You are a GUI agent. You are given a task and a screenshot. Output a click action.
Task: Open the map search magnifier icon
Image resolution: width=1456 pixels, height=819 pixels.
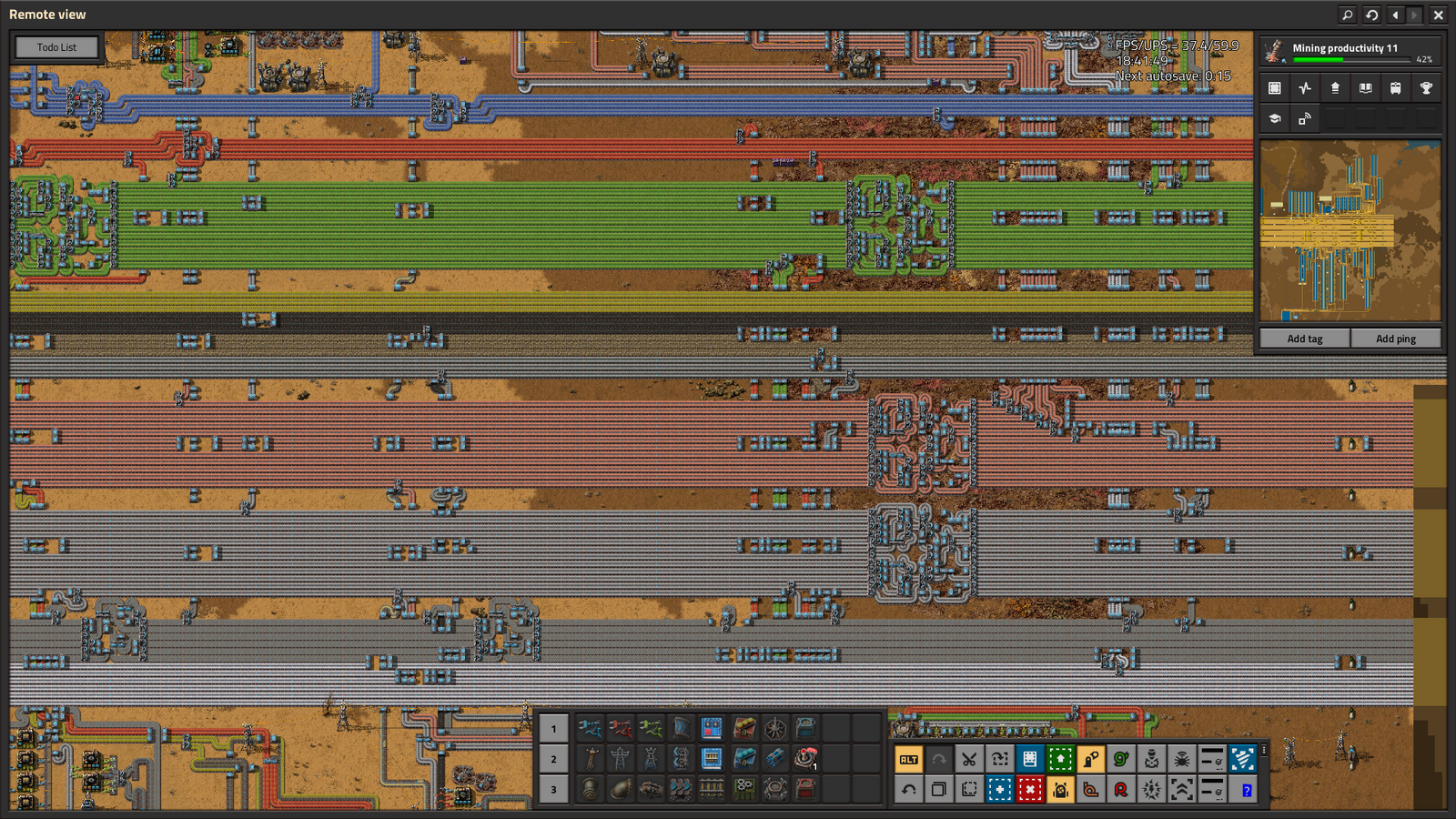[x=1347, y=15]
